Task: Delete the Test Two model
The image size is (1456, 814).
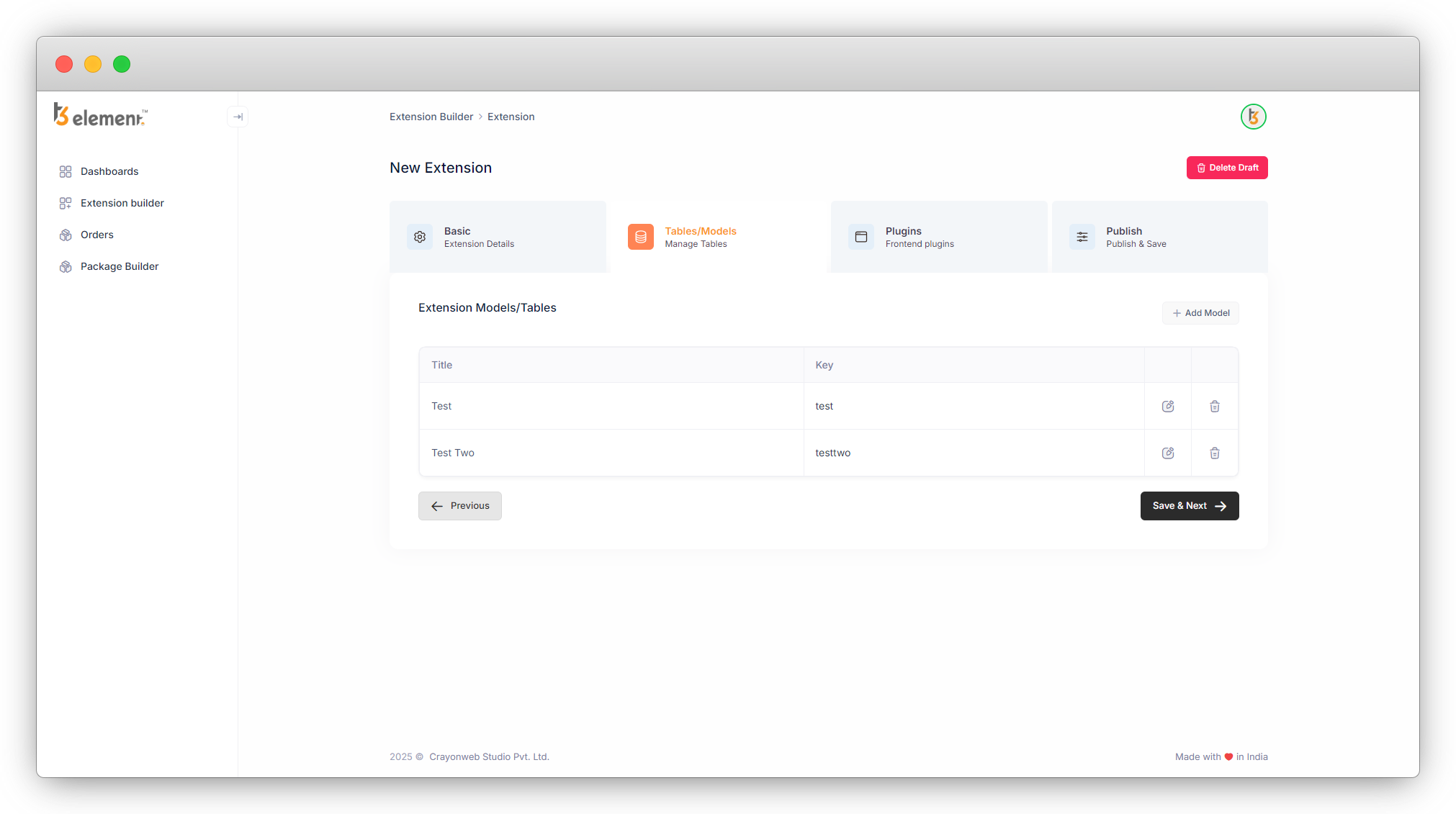Action: pyautogui.click(x=1215, y=453)
